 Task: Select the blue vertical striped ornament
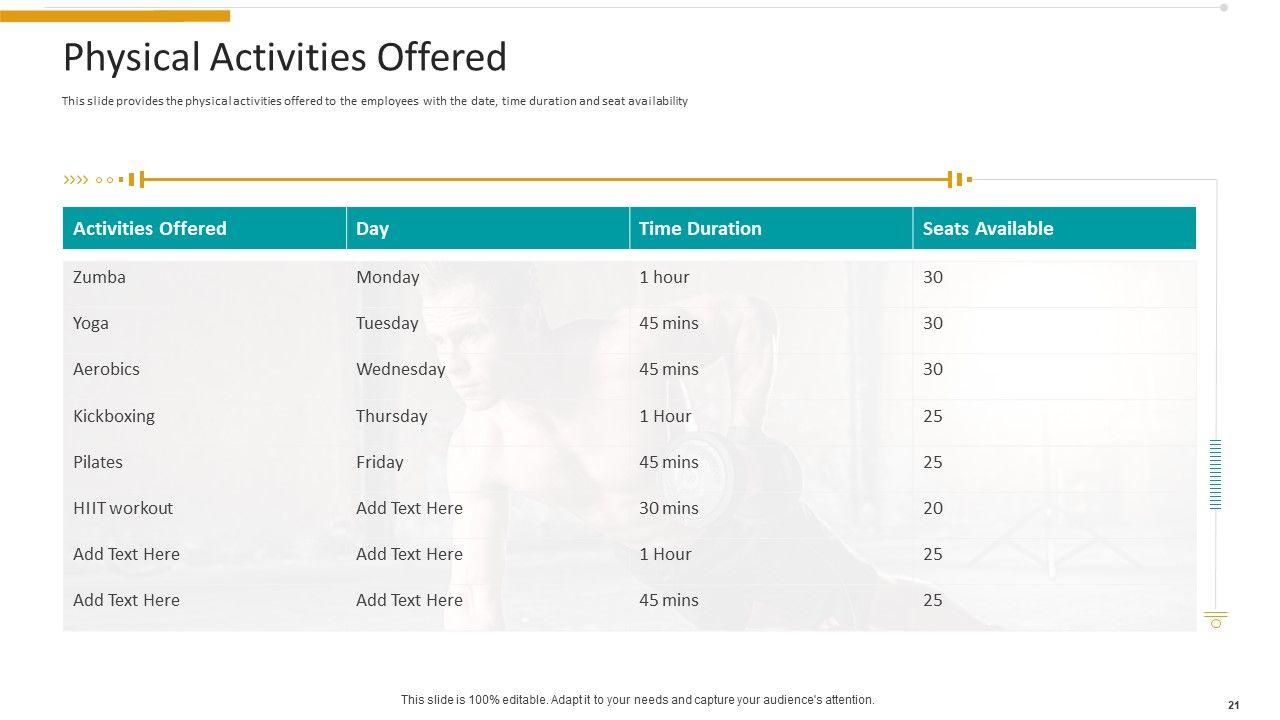click(1216, 474)
